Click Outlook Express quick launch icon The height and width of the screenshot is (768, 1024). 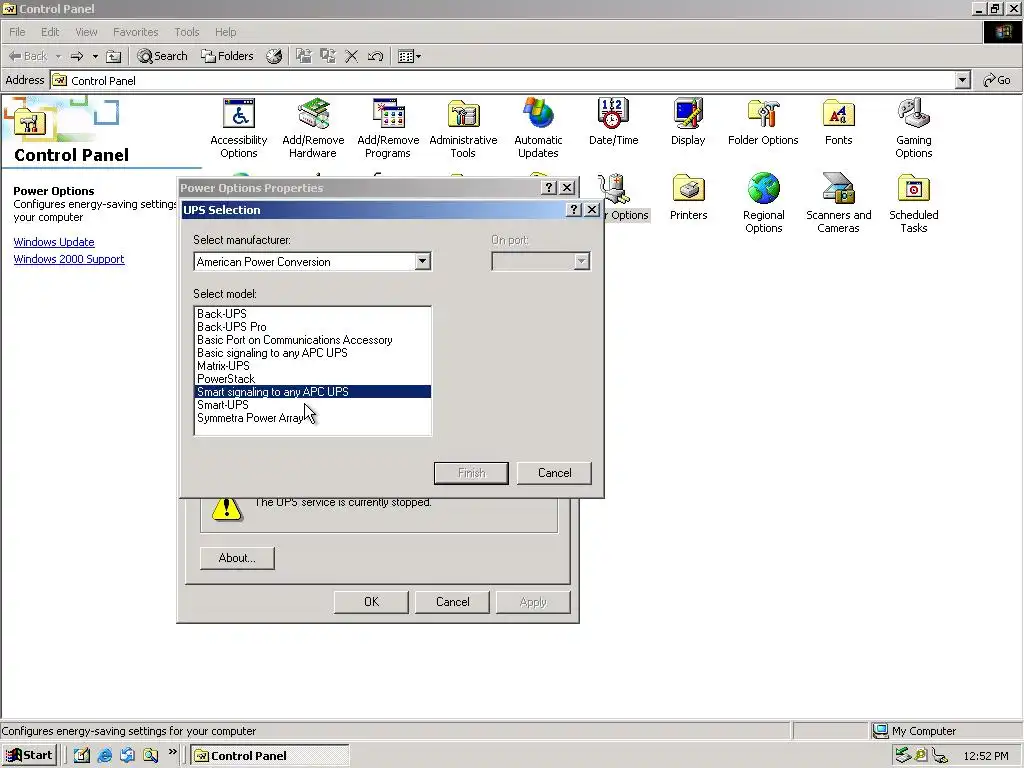127,756
